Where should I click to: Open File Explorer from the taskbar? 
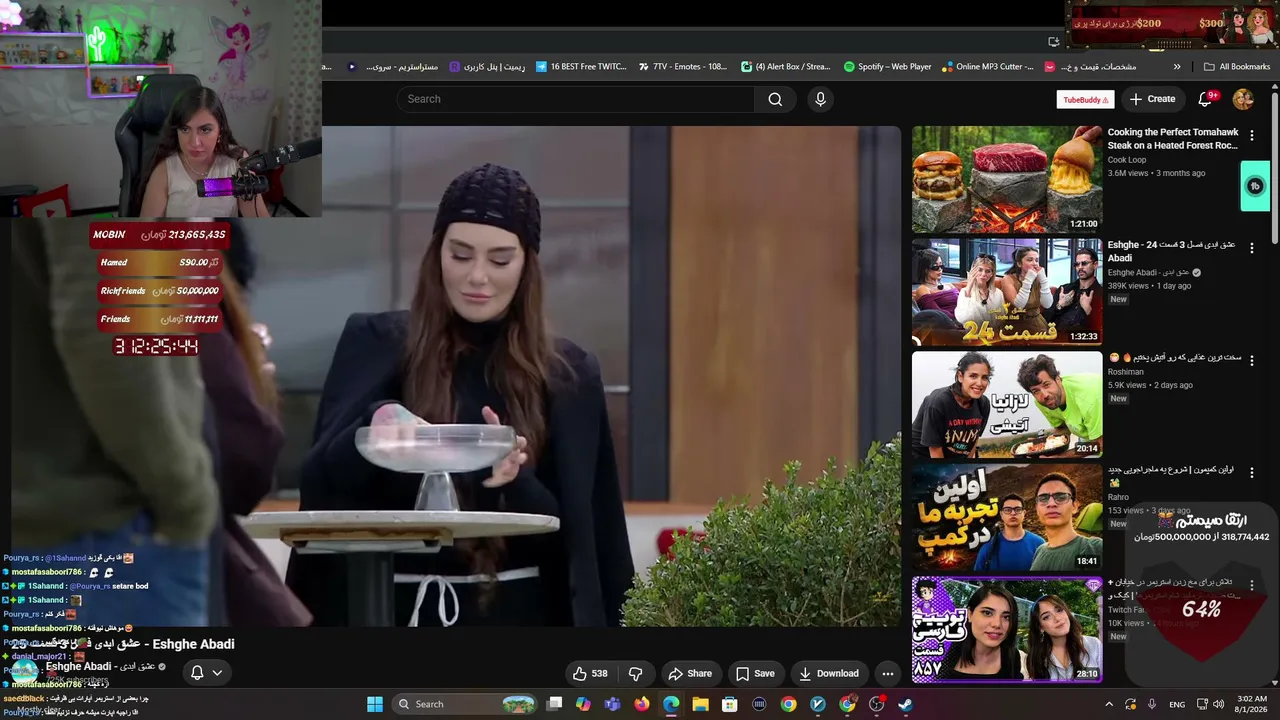(700, 704)
